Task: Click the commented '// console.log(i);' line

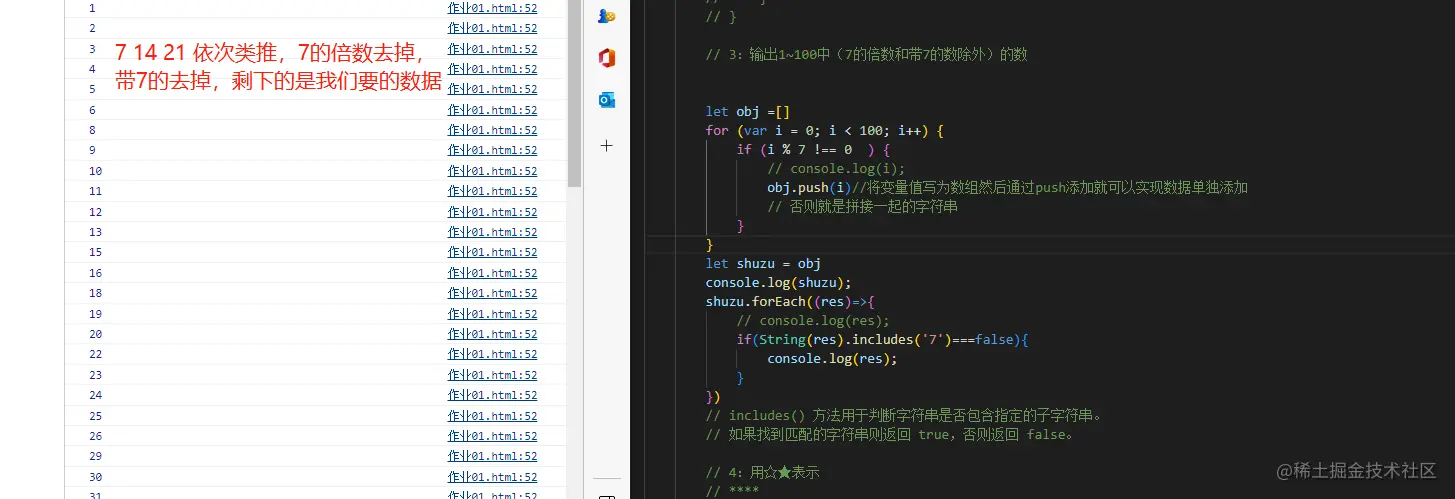Action: (836, 168)
